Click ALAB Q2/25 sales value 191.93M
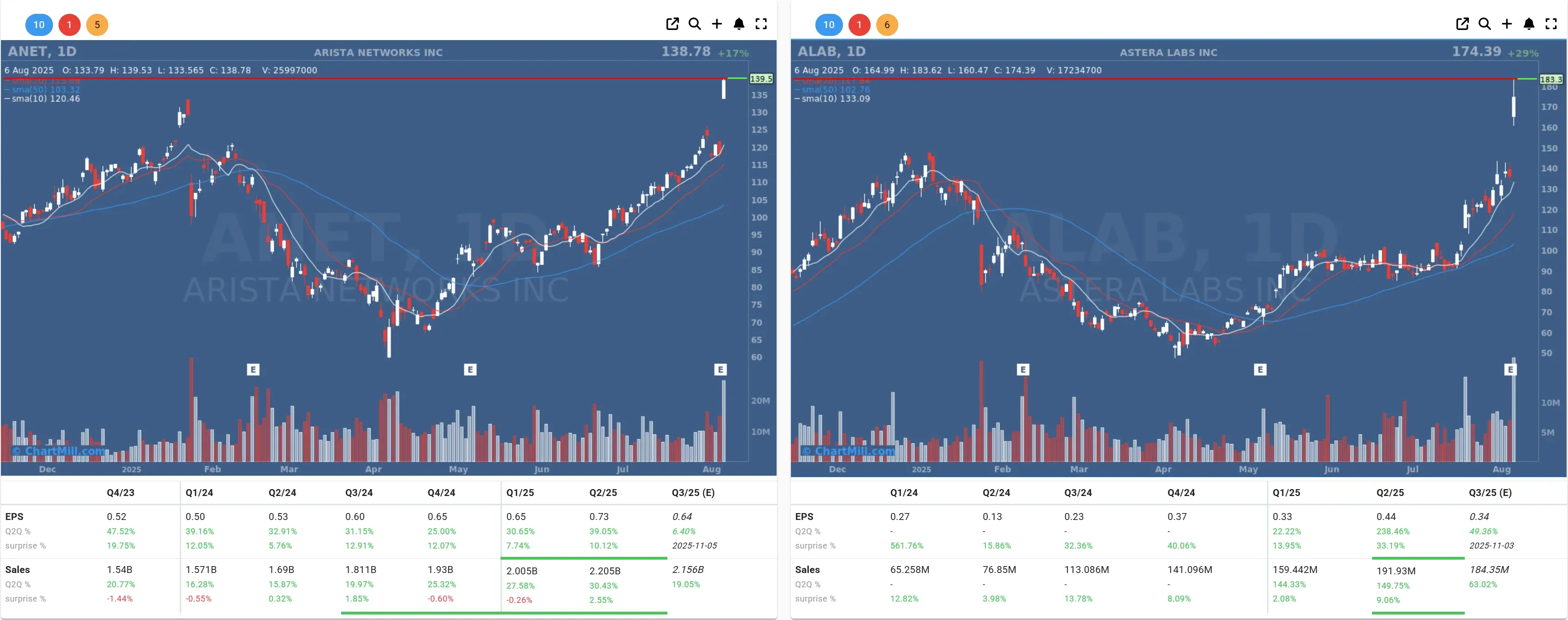 1397,571
